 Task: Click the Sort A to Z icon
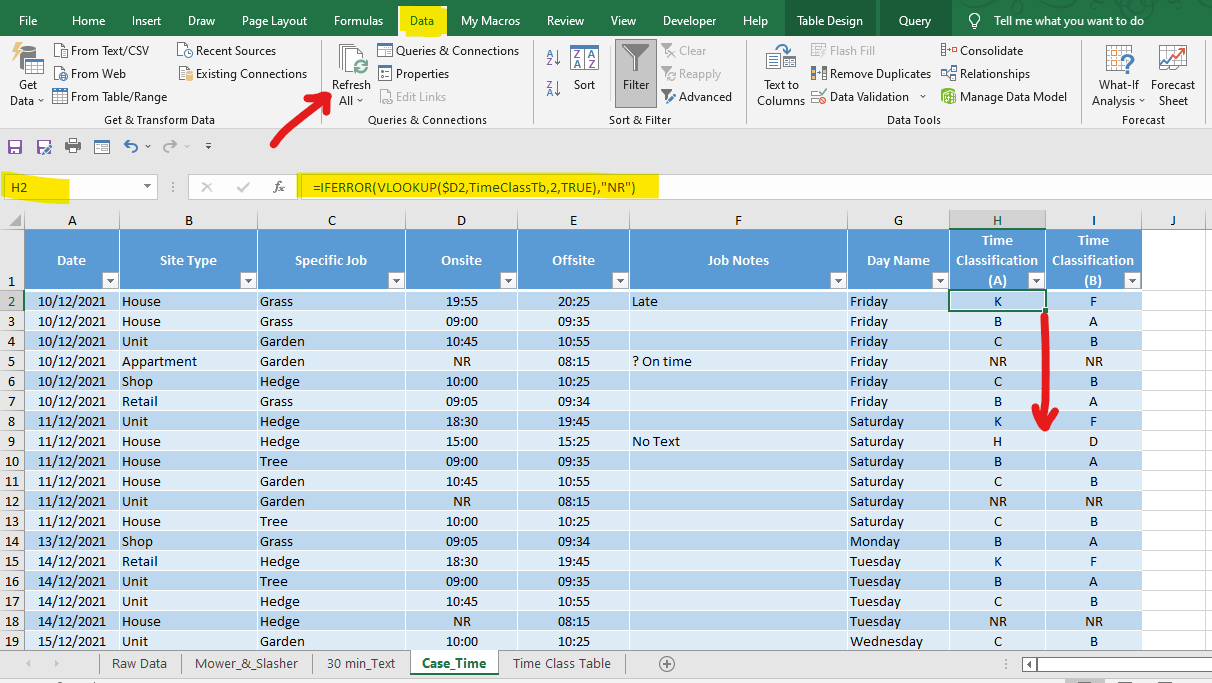[553, 61]
